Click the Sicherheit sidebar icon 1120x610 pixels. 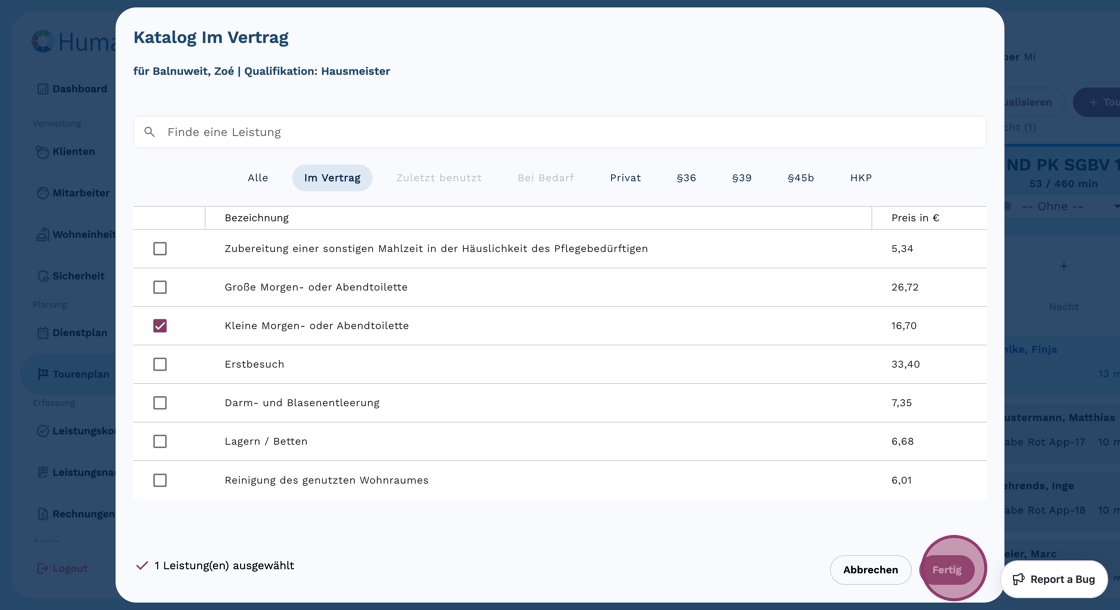tap(43, 276)
